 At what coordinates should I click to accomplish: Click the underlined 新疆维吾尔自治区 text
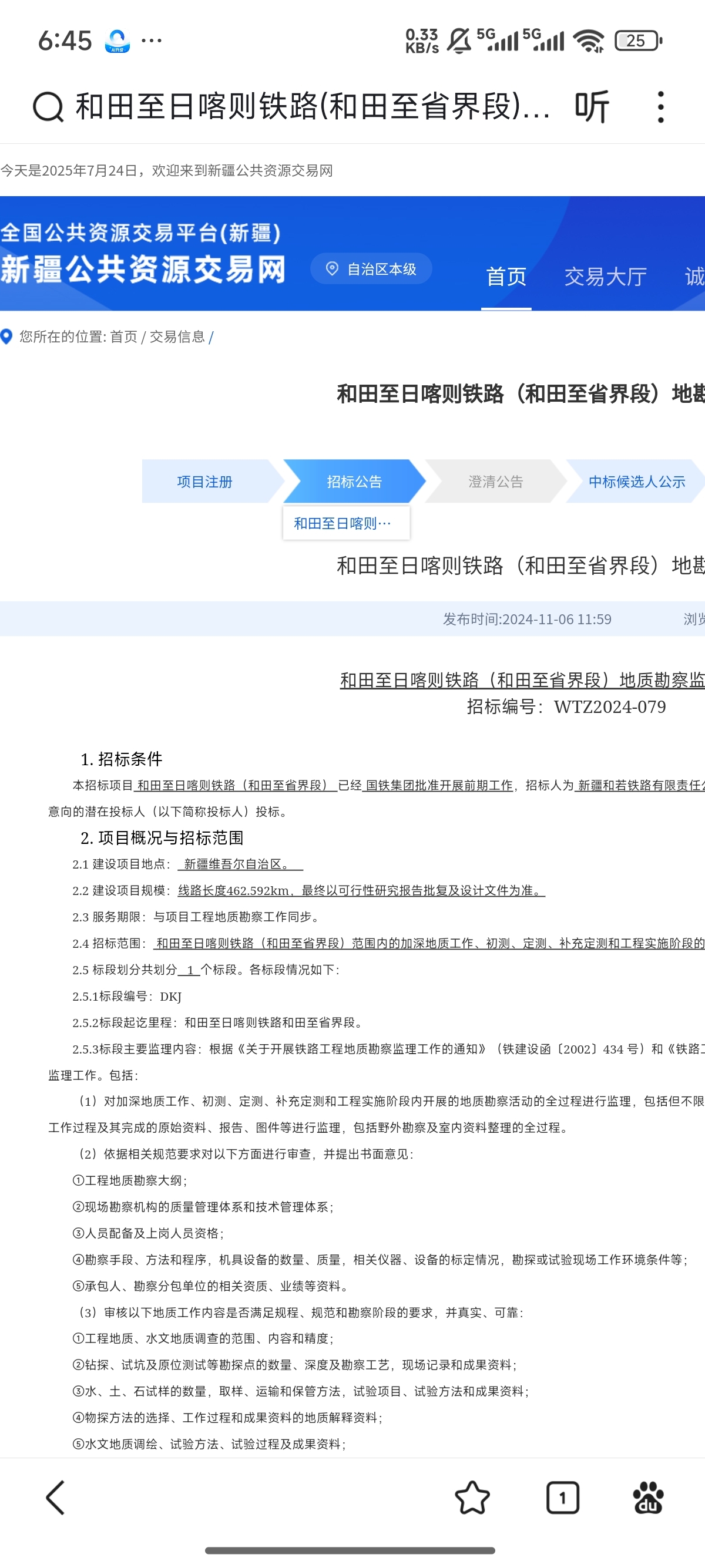coord(240,864)
